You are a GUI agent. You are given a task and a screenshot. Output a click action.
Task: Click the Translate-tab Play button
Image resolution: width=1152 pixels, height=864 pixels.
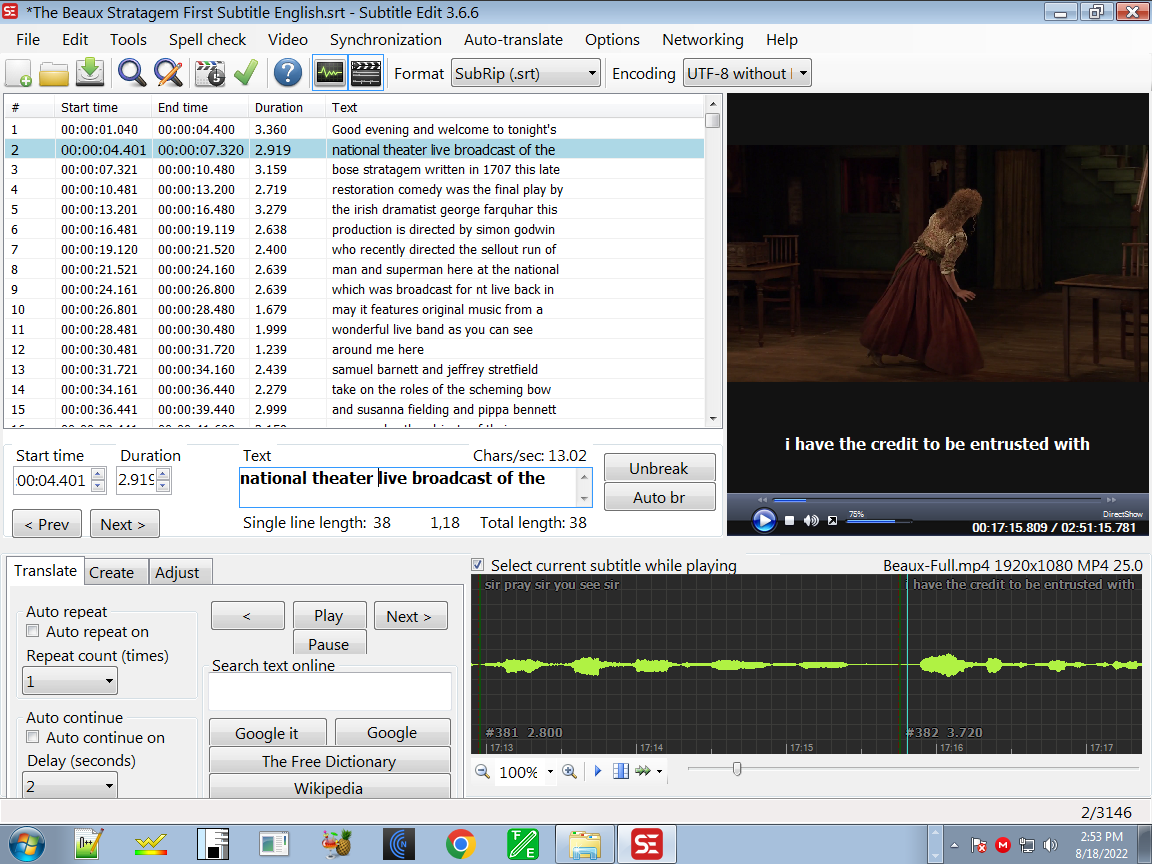328,616
